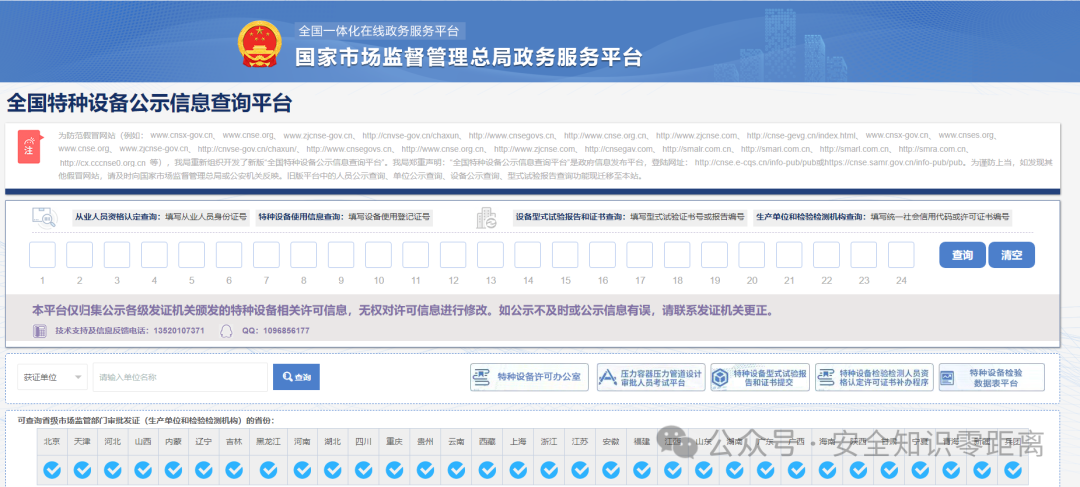
Task: Click the 请输入单位名称 input field
Action: [x=180, y=377]
